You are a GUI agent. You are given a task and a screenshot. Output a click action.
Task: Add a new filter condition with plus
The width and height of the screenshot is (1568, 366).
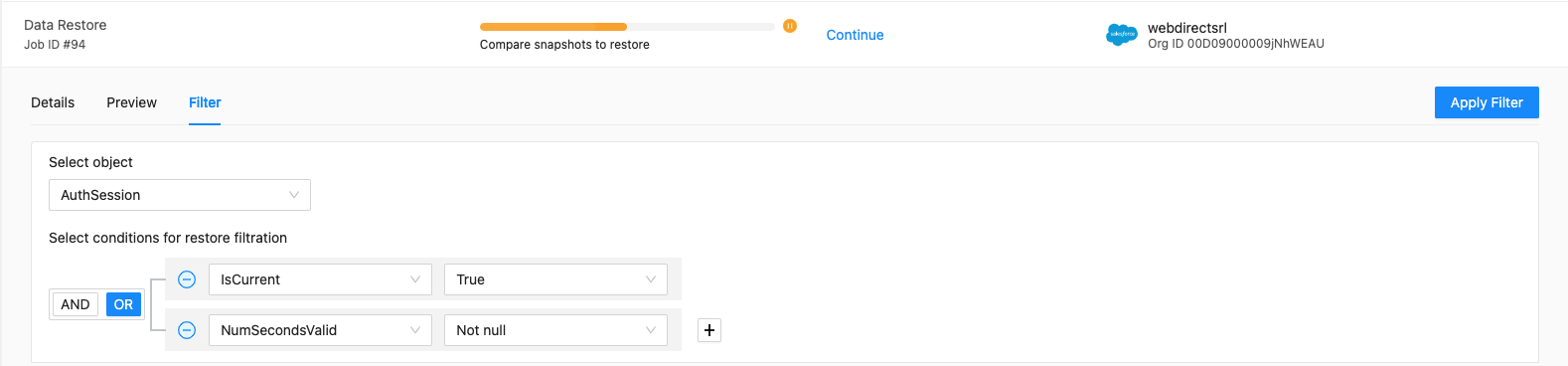pos(709,330)
